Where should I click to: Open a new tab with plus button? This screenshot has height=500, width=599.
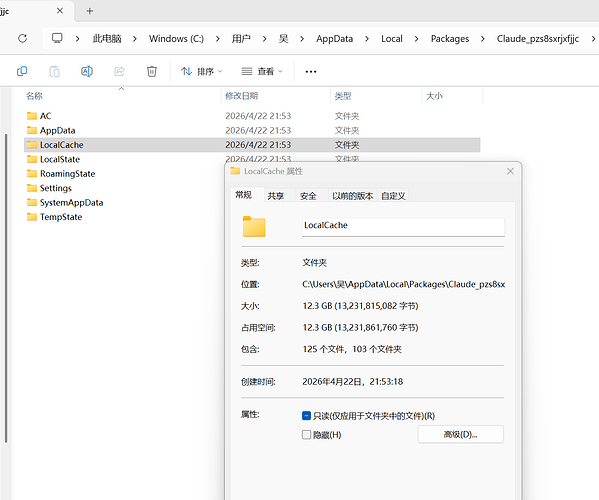point(90,11)
